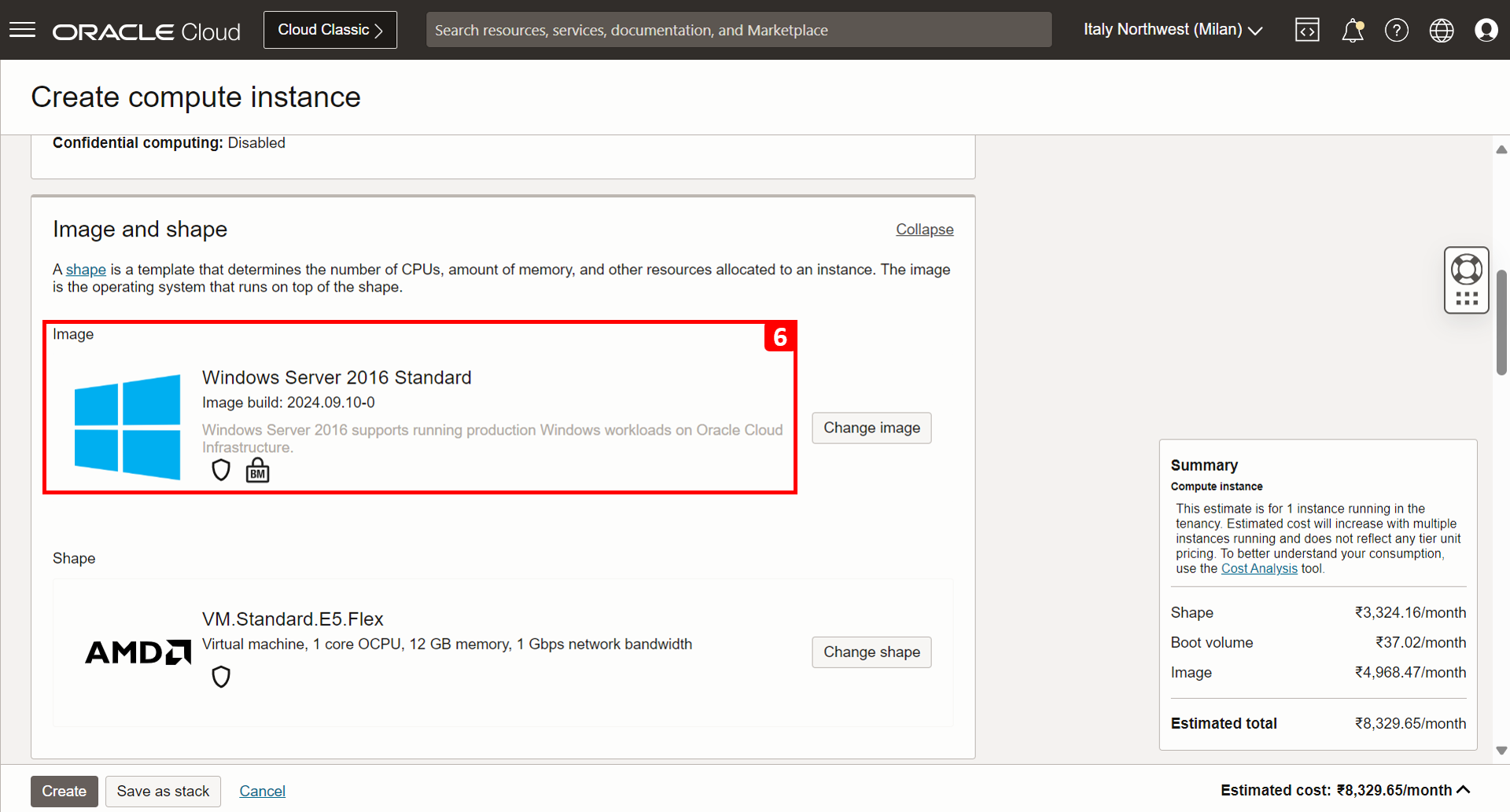Click the Estimated total ₹8,329.65/month value
The width and height of the screenshot is (1510, 812).
click(x=1410, y=723)
